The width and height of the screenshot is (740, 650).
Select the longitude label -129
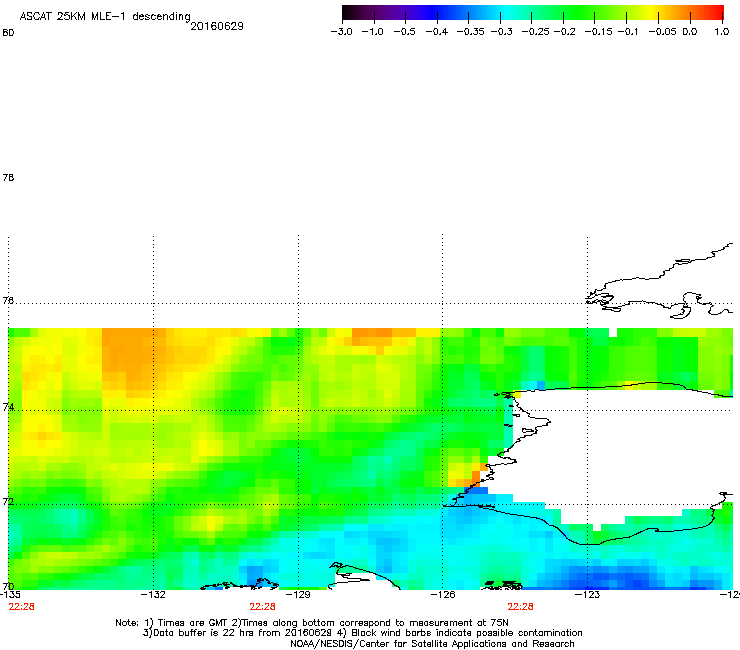tap(298, 594)
